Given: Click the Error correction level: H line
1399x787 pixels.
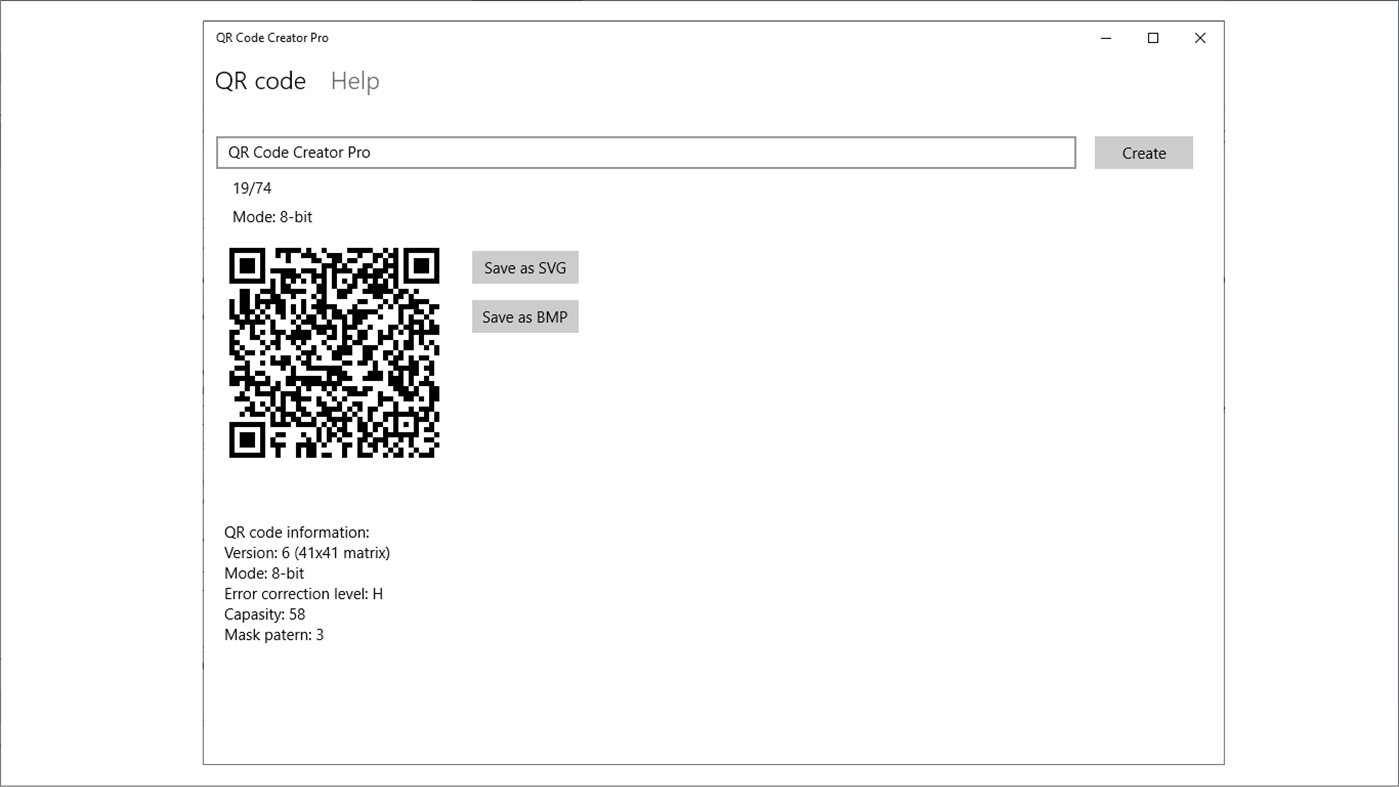Looking at the screenshot, I should coord(304,593).
